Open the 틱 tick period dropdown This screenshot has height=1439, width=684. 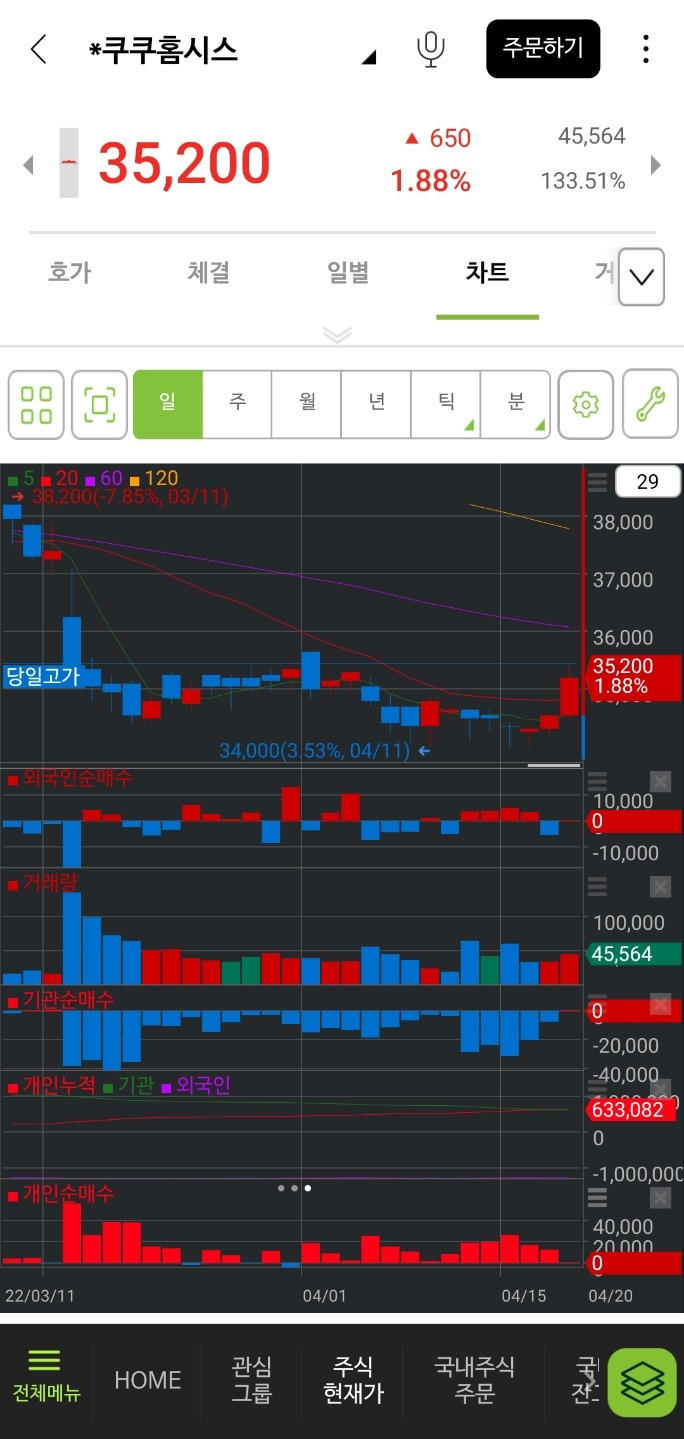pyautogui.click(x=445, y=404)
